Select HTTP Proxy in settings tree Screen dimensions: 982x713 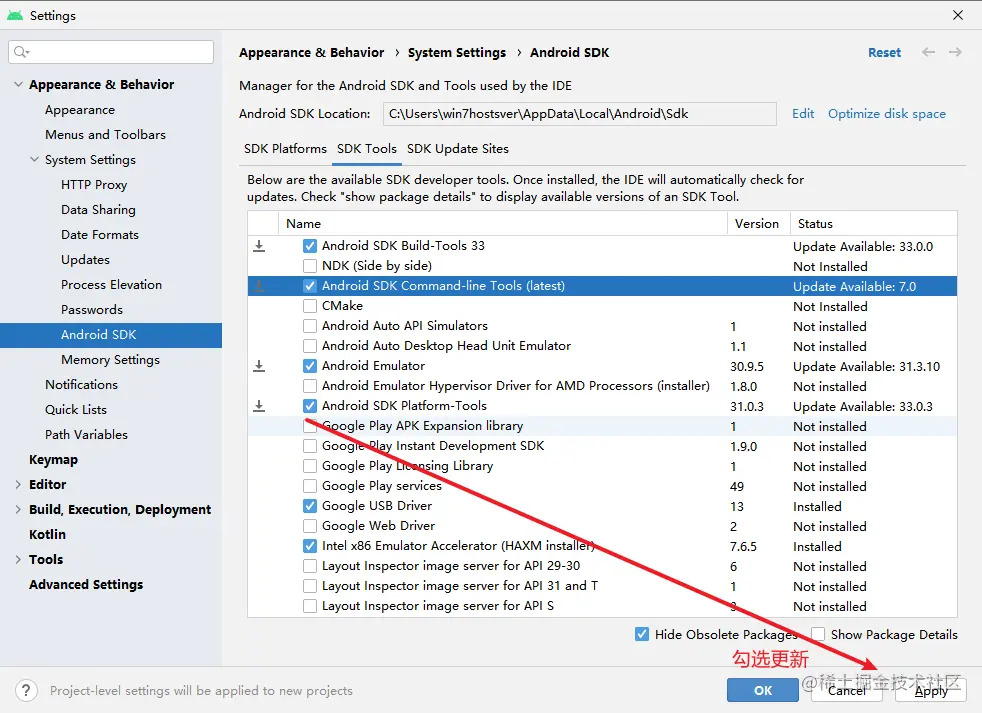(x=94, y=185)
